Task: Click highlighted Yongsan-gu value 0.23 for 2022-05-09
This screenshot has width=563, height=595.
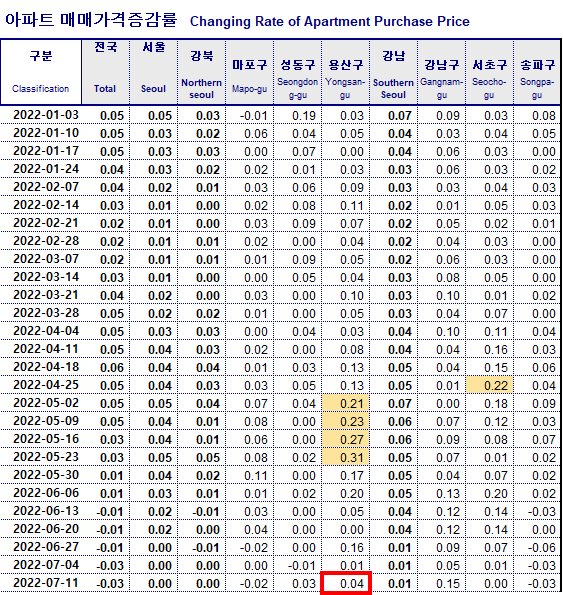Action: [x=346, y=421]
